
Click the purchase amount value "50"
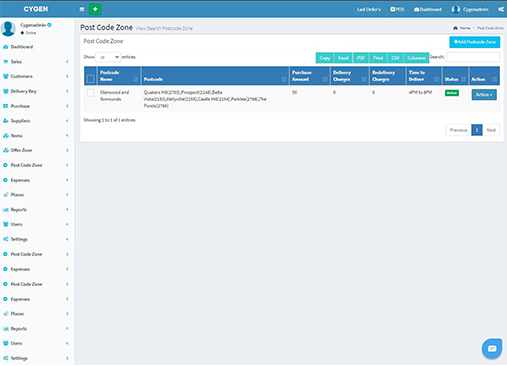pyautogui.click(x=295, y=92)
